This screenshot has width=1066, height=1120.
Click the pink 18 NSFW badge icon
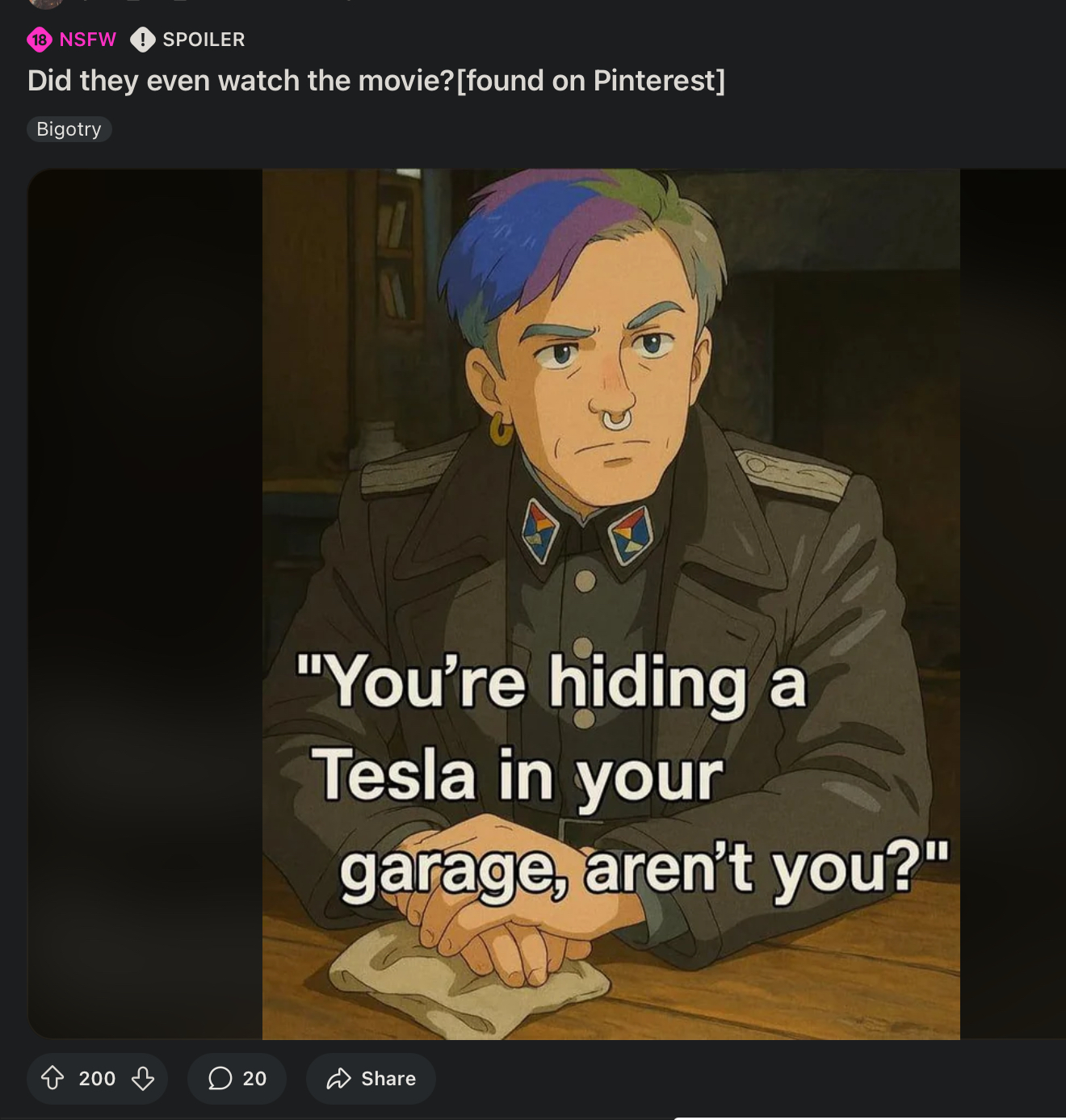tap(40, 40)
